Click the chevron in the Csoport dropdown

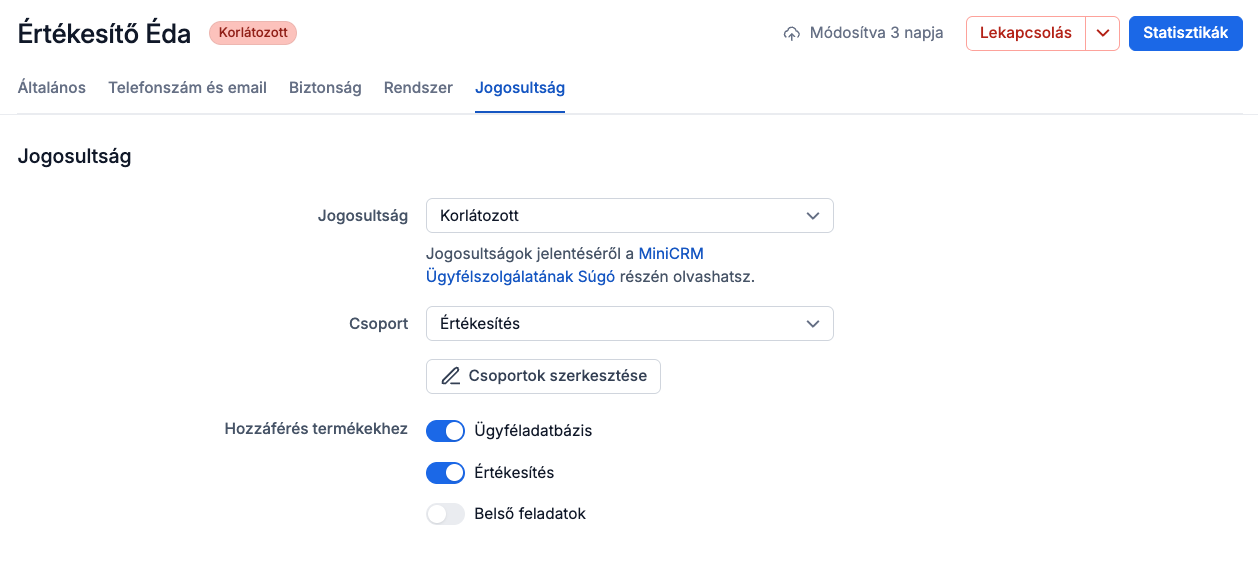tap(813, 324)
